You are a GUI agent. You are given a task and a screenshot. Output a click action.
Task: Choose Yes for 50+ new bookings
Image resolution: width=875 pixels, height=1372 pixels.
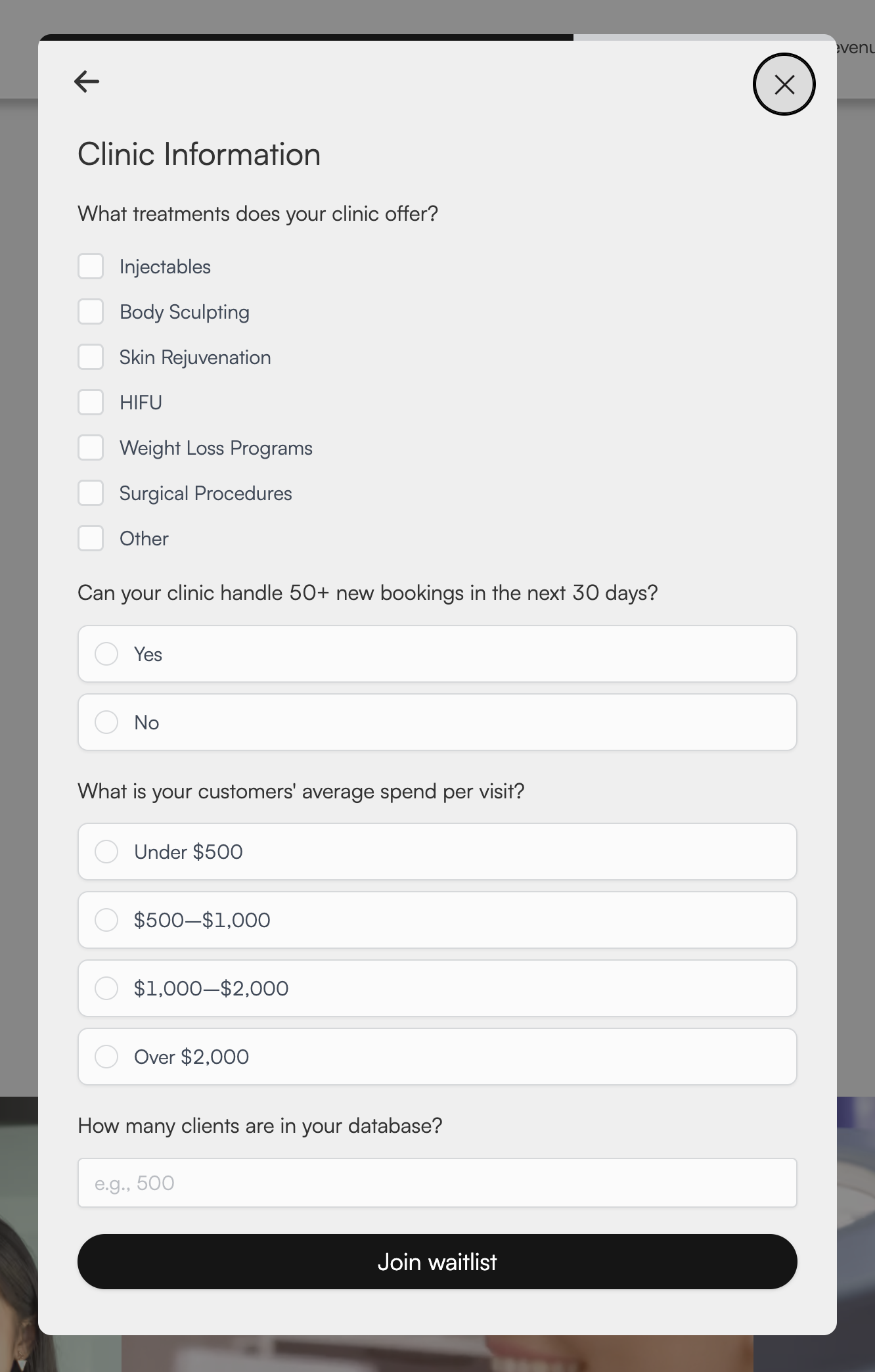pyautogui.click(x=106, y=654)
